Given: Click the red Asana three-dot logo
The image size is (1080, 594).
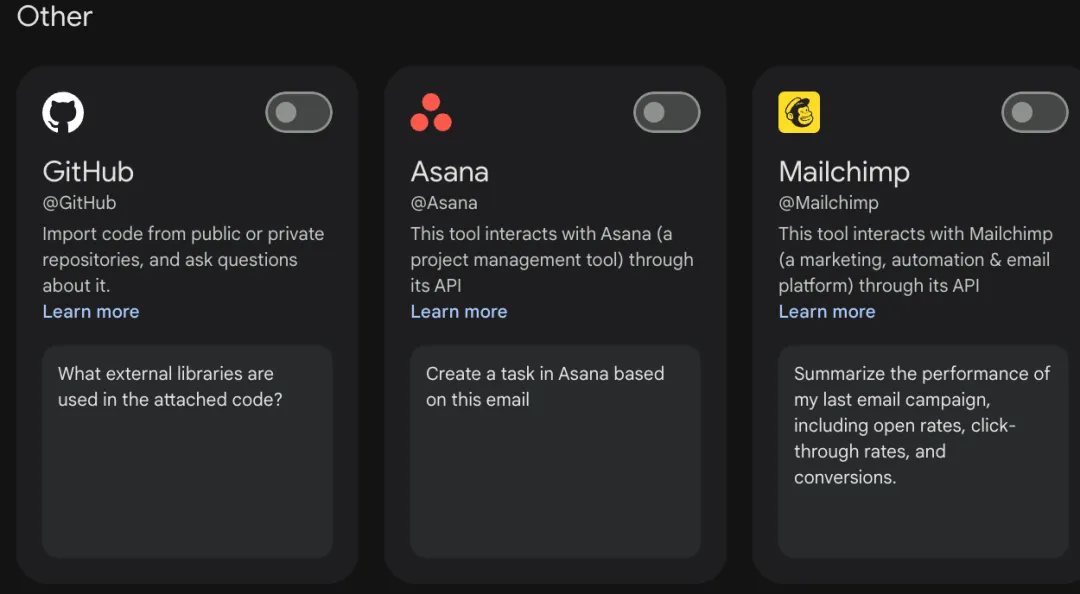Looking at the screenshot, I should [x=431, y=113].
